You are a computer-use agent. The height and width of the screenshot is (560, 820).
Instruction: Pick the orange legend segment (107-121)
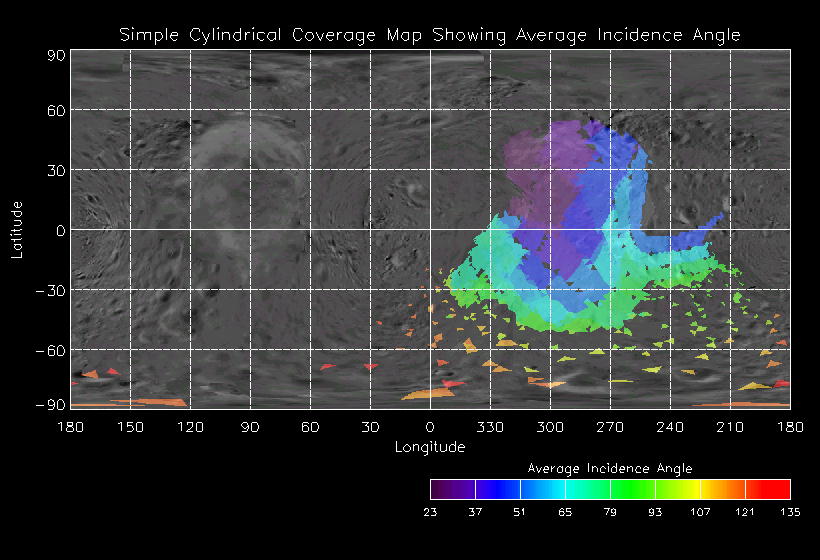point(723,489)
